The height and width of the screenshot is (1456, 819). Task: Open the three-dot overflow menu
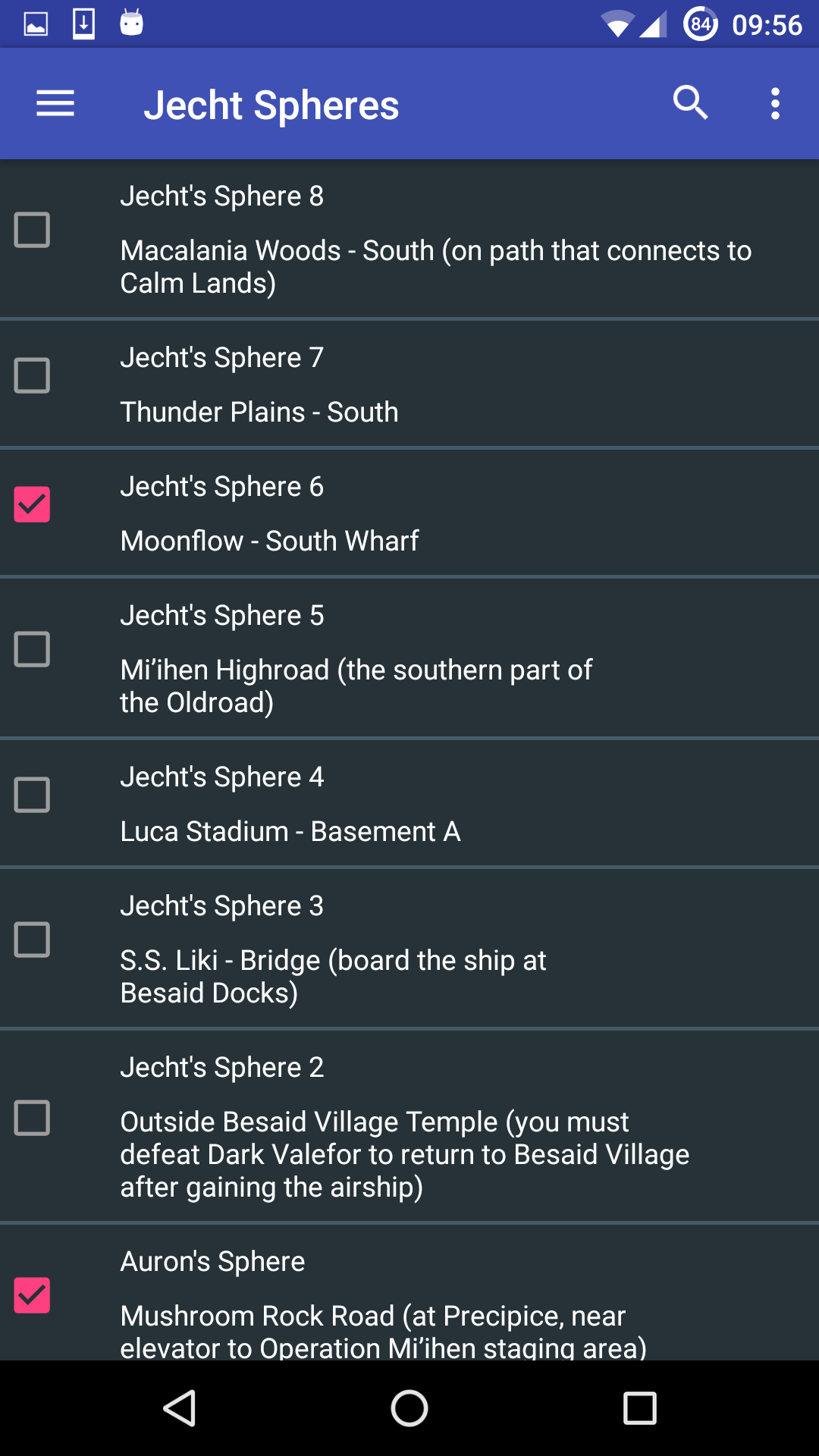pos(775,103)
